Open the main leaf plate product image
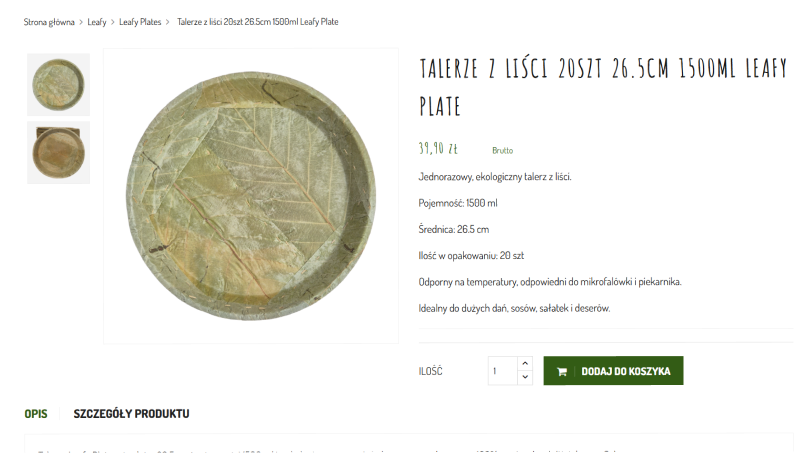The width and height of the screenshot is (809, 453). pyautogui.click(x=251, y=196)
